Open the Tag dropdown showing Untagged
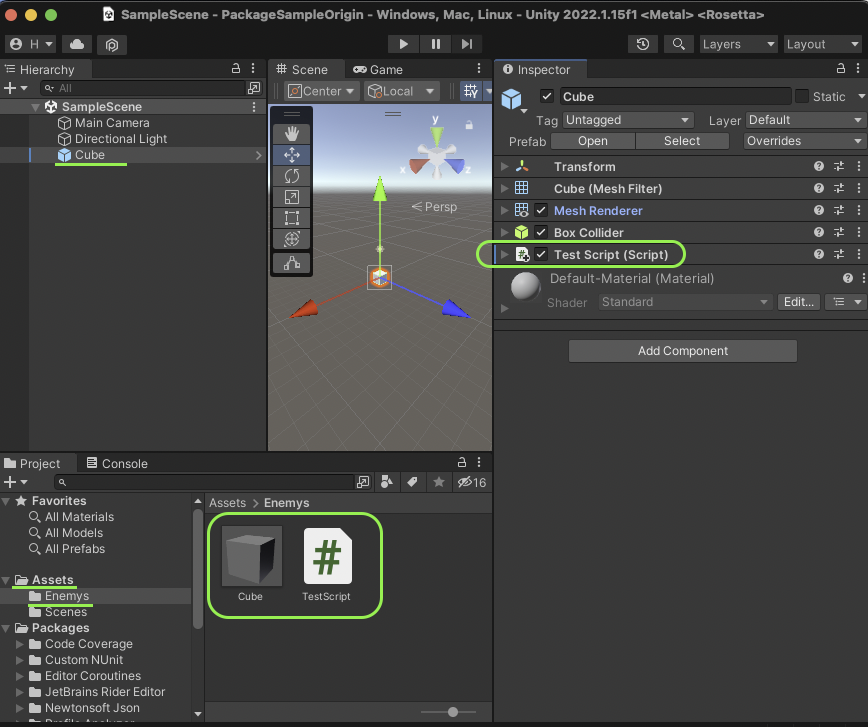 (628, 120)
